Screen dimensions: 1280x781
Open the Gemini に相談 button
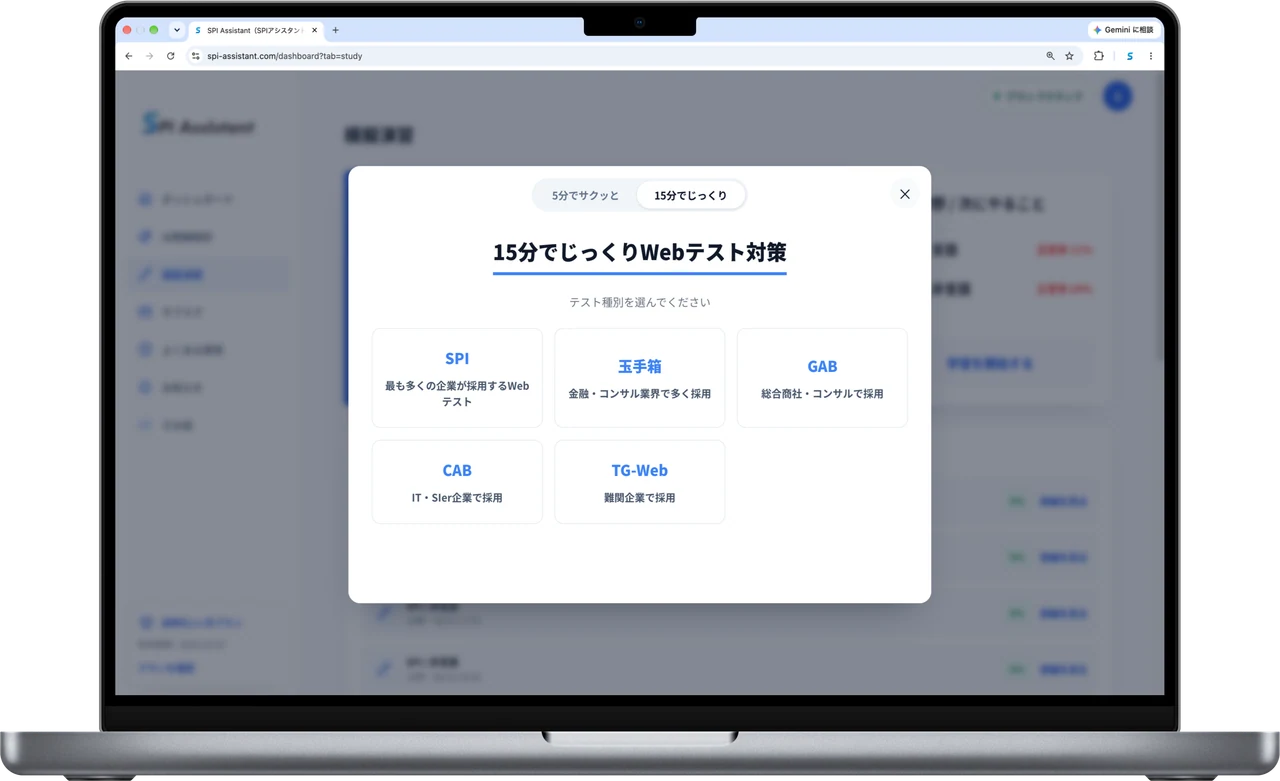click(x=1124, y=30)
